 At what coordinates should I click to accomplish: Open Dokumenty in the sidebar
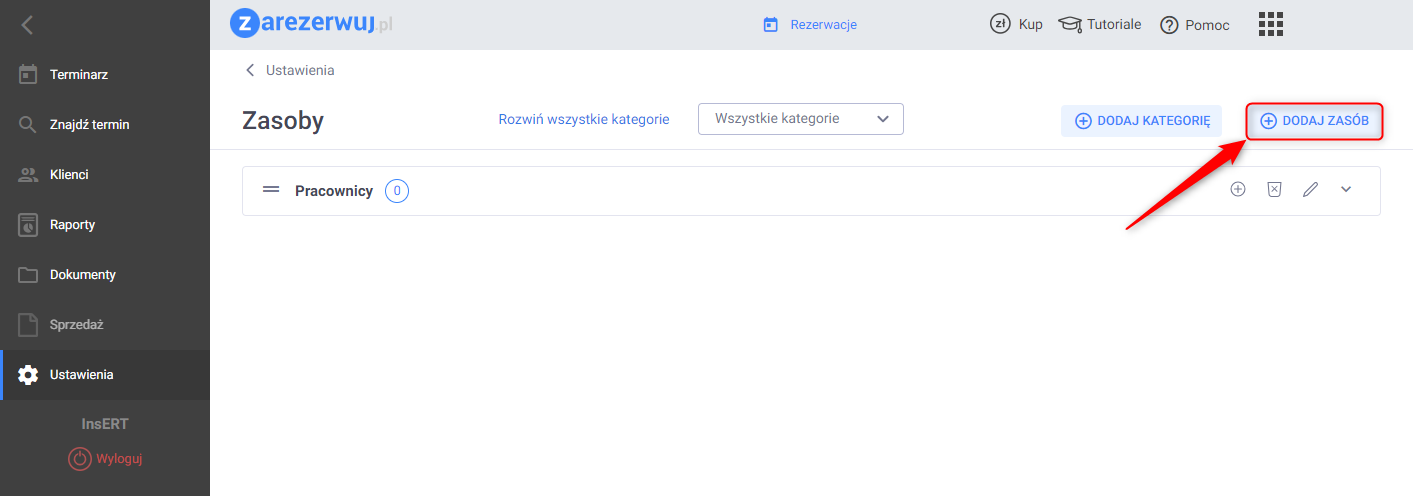[x=105, y=274]
